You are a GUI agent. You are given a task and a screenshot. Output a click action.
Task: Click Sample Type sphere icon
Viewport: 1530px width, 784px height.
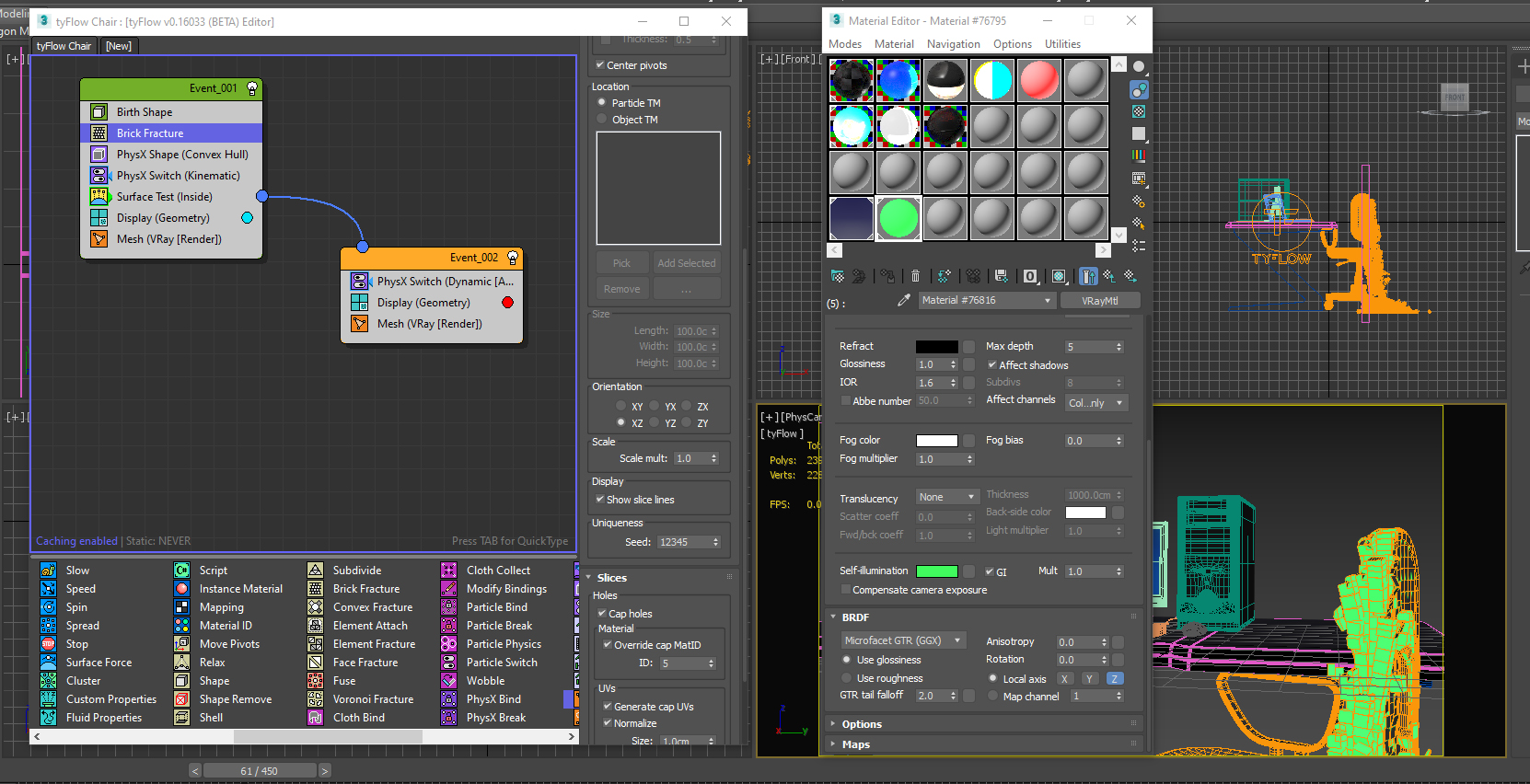(x=1139, y=67)
